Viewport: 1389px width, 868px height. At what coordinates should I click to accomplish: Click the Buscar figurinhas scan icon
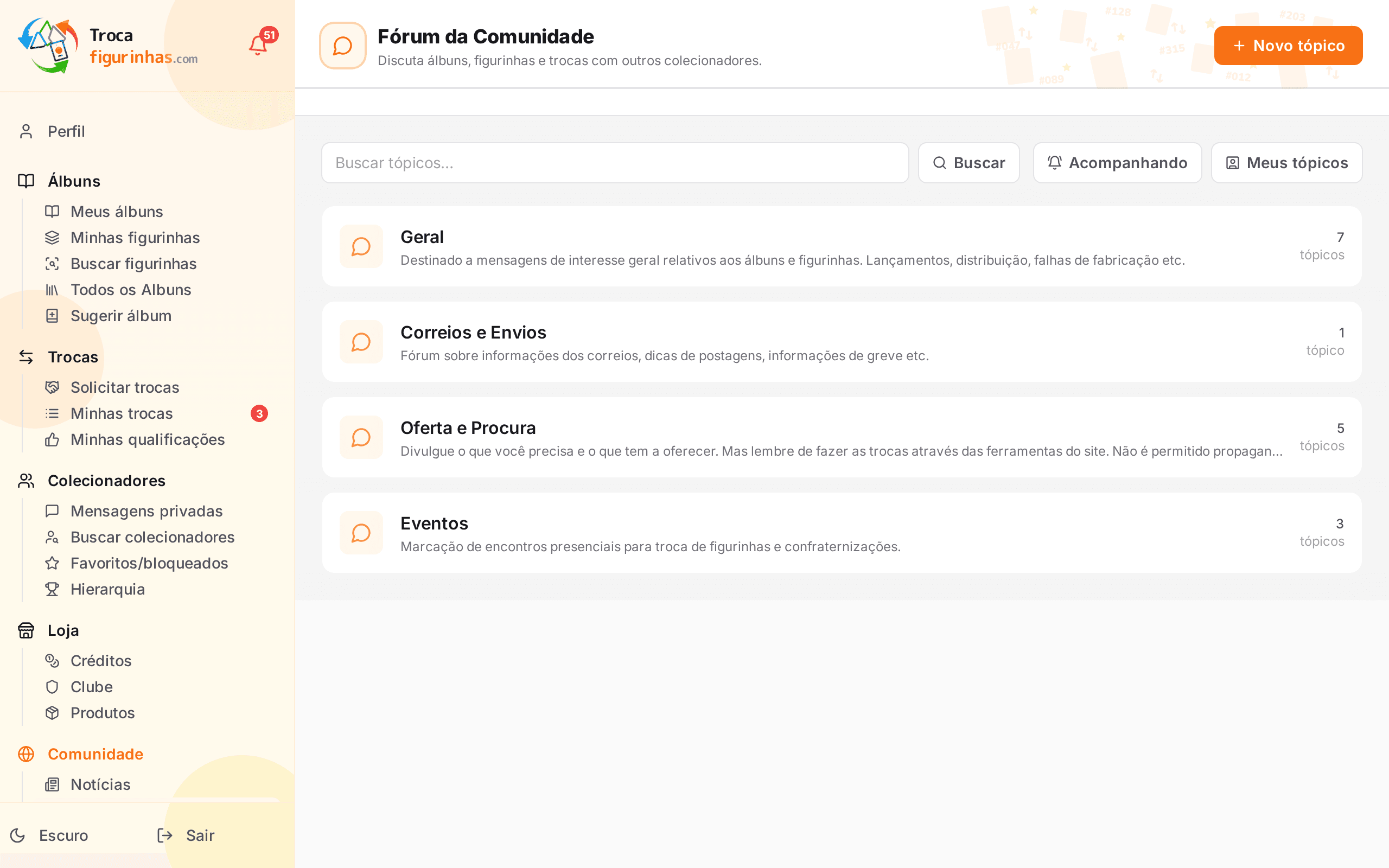tap(52, 264)
